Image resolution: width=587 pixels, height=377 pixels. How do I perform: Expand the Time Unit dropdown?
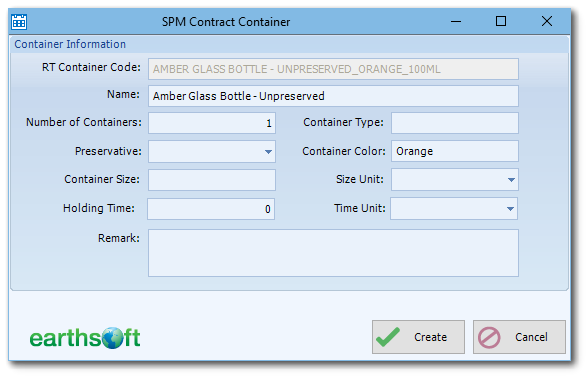(x=510, y=209)
